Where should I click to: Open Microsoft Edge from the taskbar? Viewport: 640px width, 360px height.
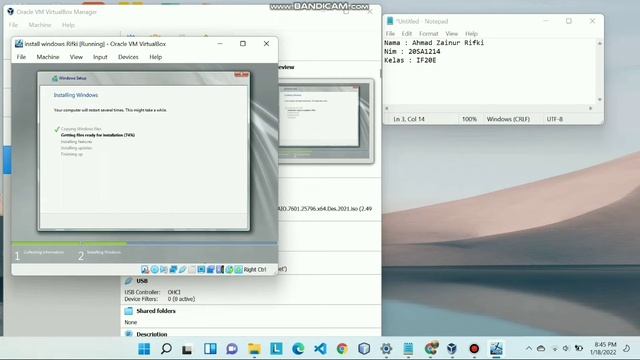(x=298, y=349)
